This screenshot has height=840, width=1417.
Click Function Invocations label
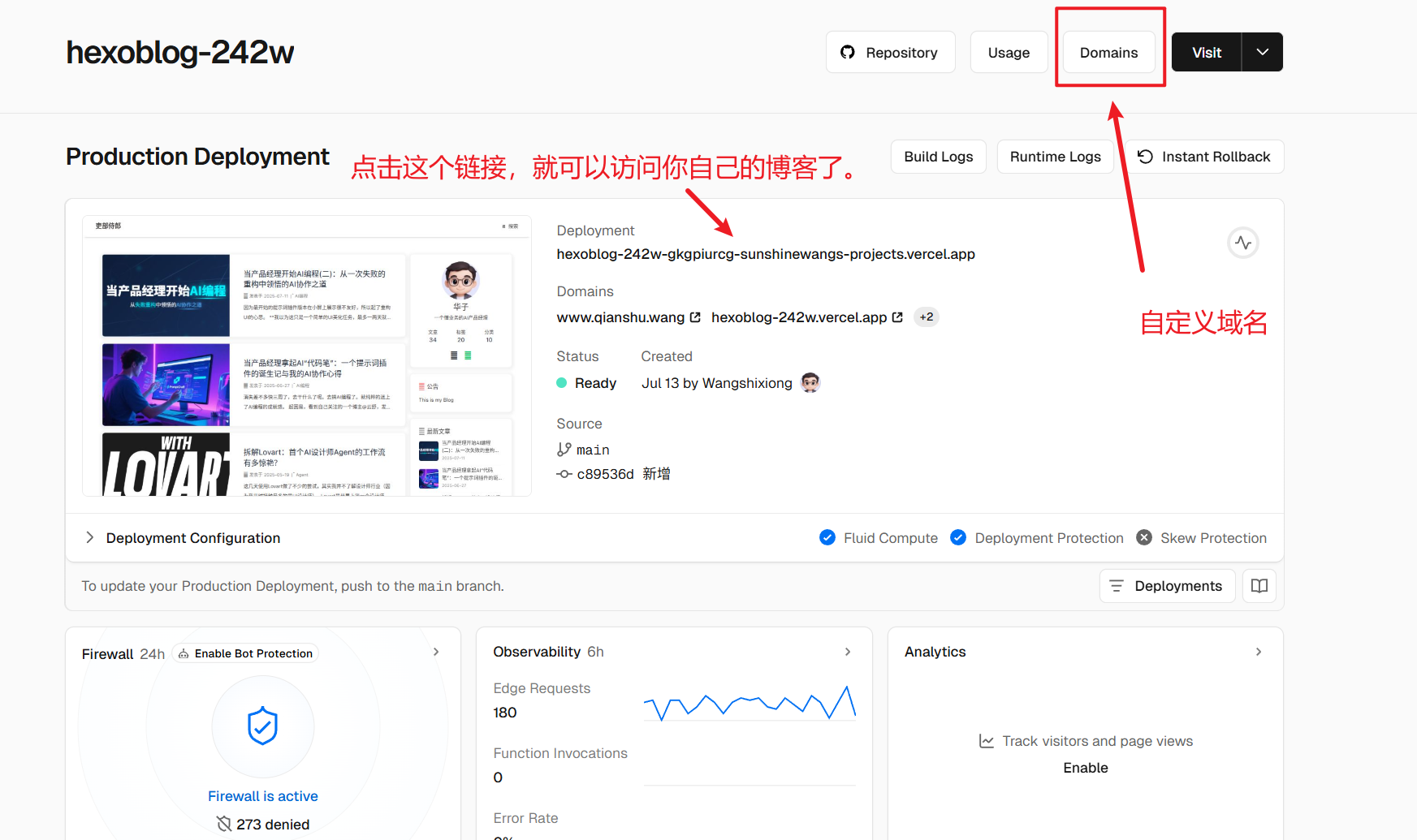pos(560,753)
